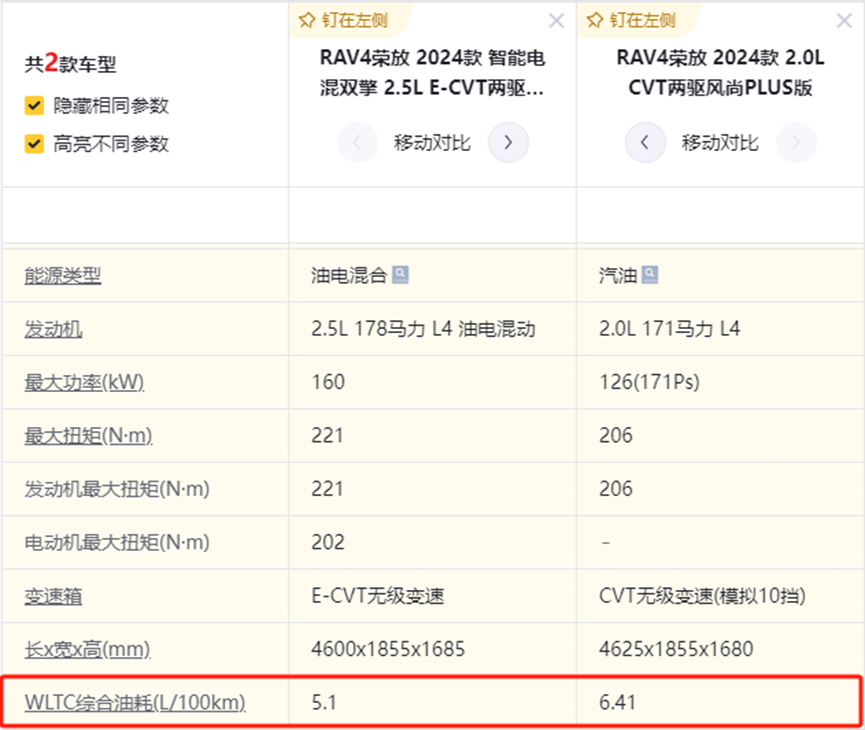This screenshot has height=730, width=865.
Task: Open the WLTC综合油耗 parameter link
Action: 135,702
